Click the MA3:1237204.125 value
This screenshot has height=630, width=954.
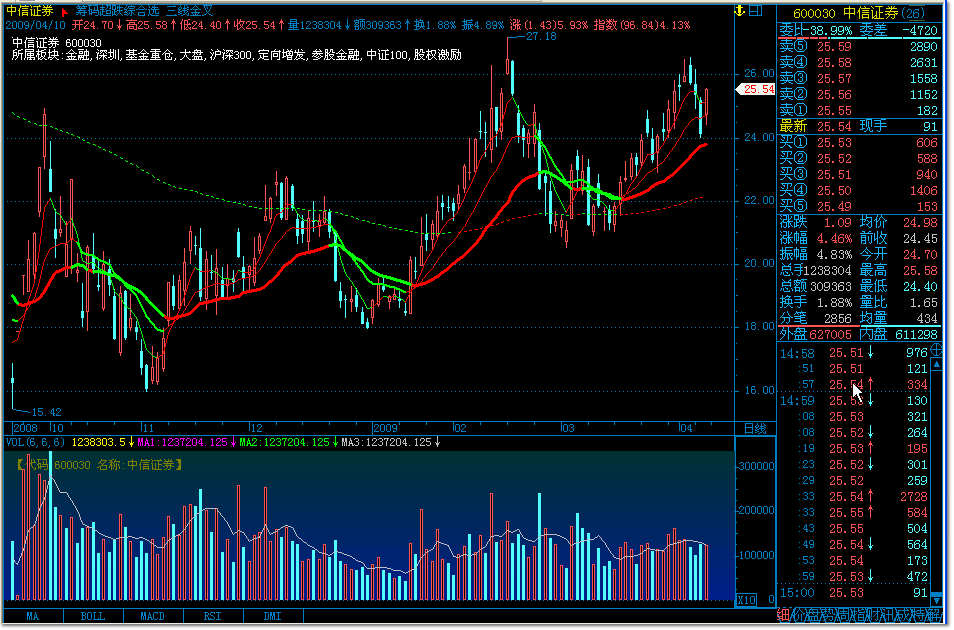[x=386, y=443]
